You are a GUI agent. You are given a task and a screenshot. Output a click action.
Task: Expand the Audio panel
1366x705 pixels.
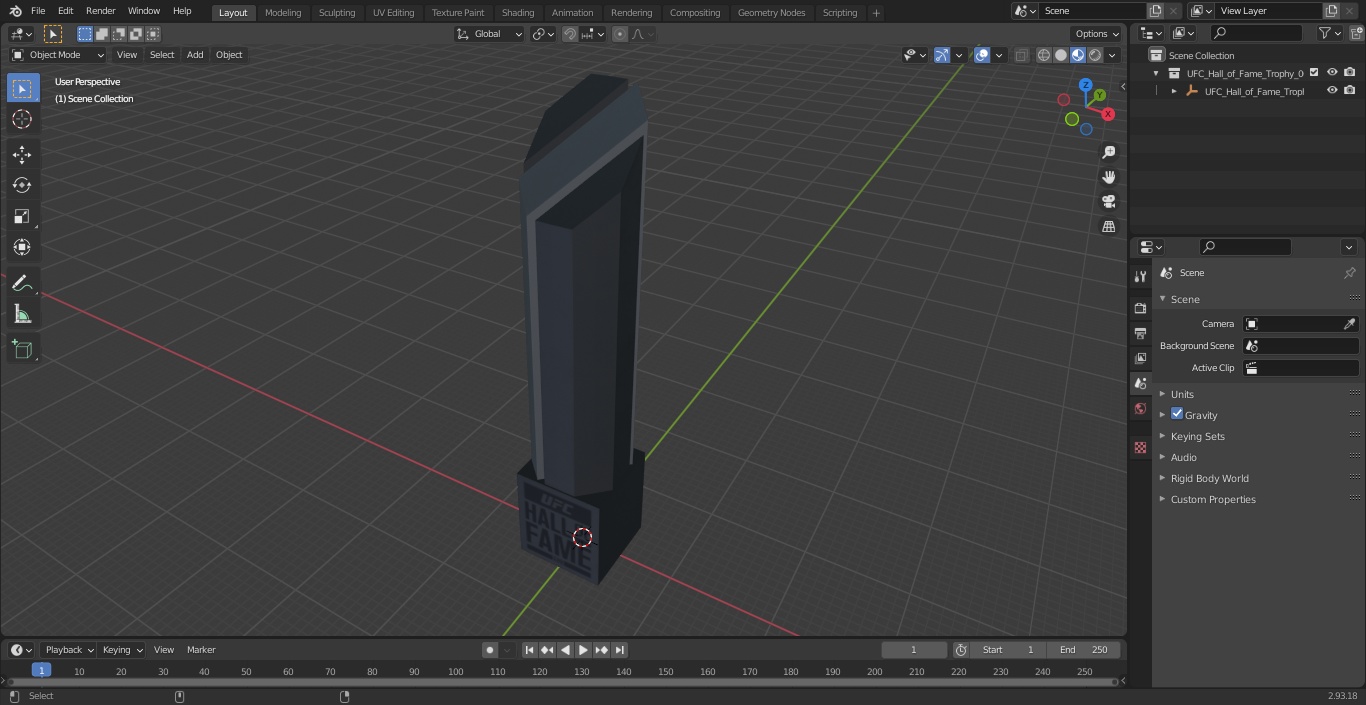pyautogui.click(x=1183, y=457)
